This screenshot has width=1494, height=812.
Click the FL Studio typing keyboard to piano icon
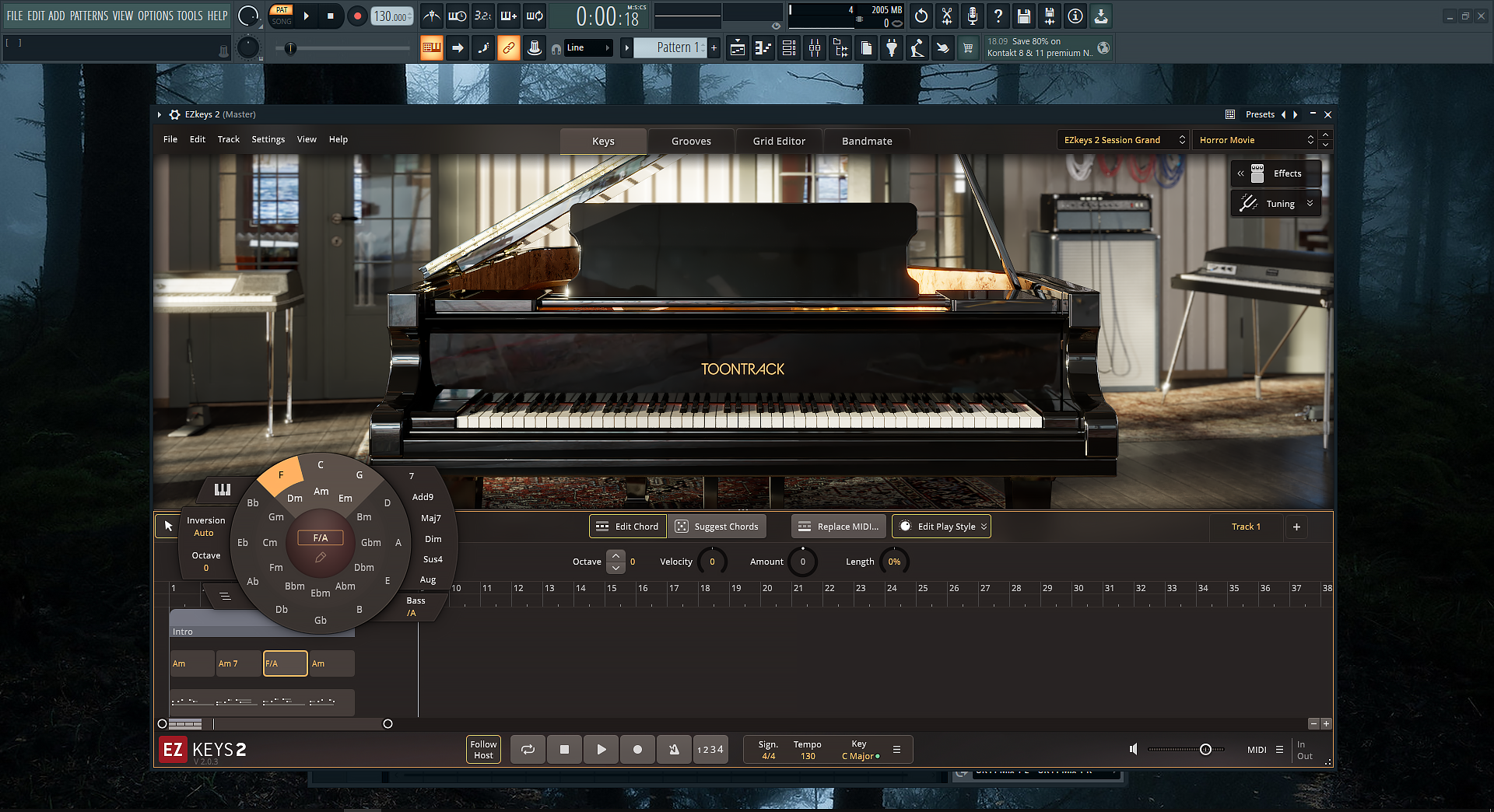432,48
